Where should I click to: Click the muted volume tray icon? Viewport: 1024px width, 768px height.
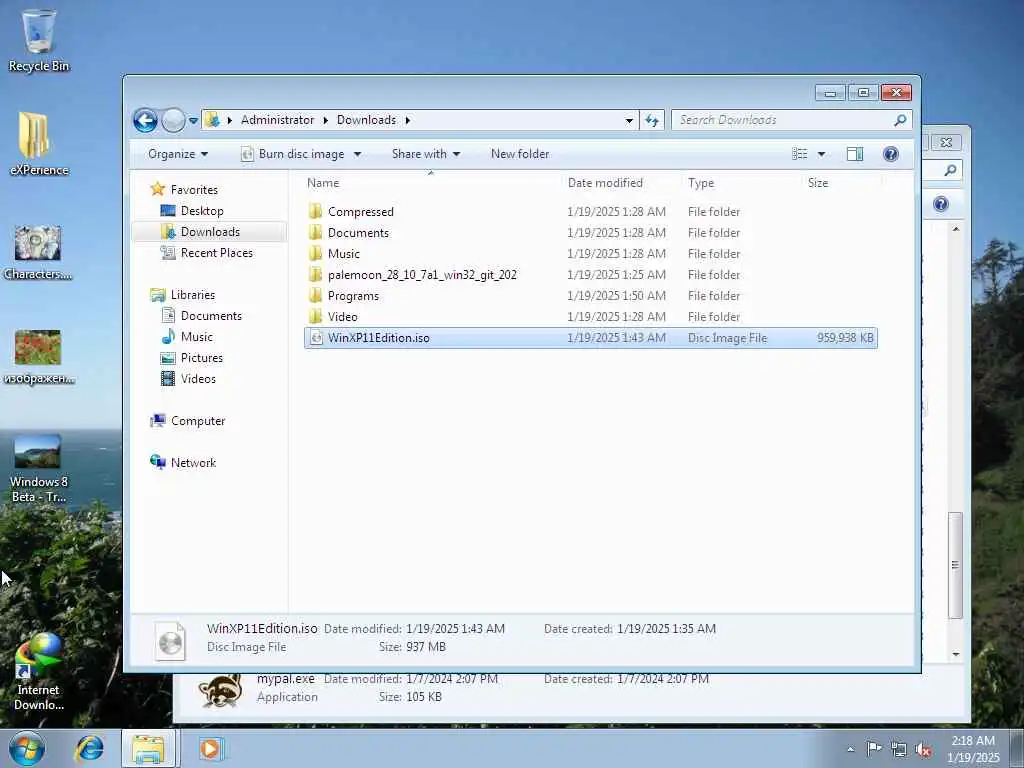(x=923, y=750)
